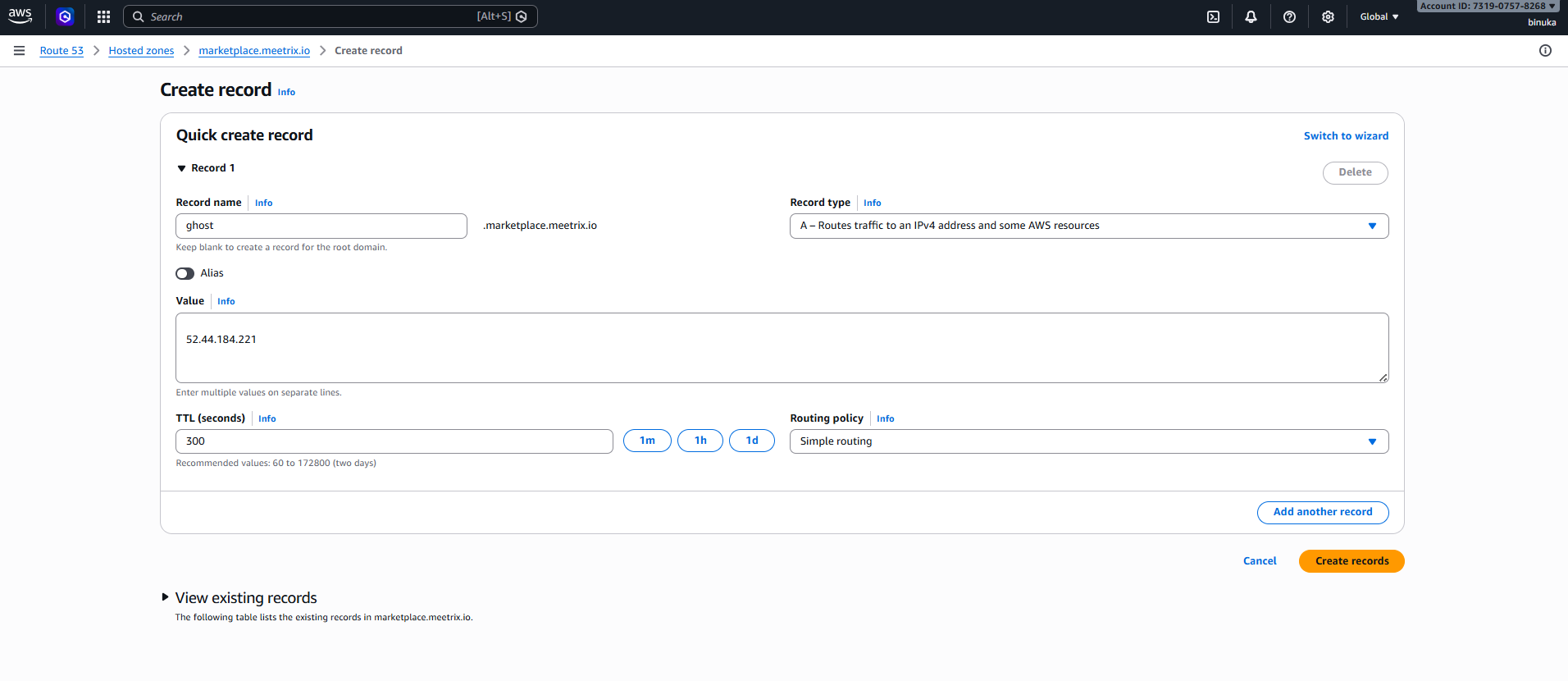The width and height of the screenshot is (1568, 681).
Task: Open marketplace.meetrix.io breadcrumb link
Action: tap(254, 51)
